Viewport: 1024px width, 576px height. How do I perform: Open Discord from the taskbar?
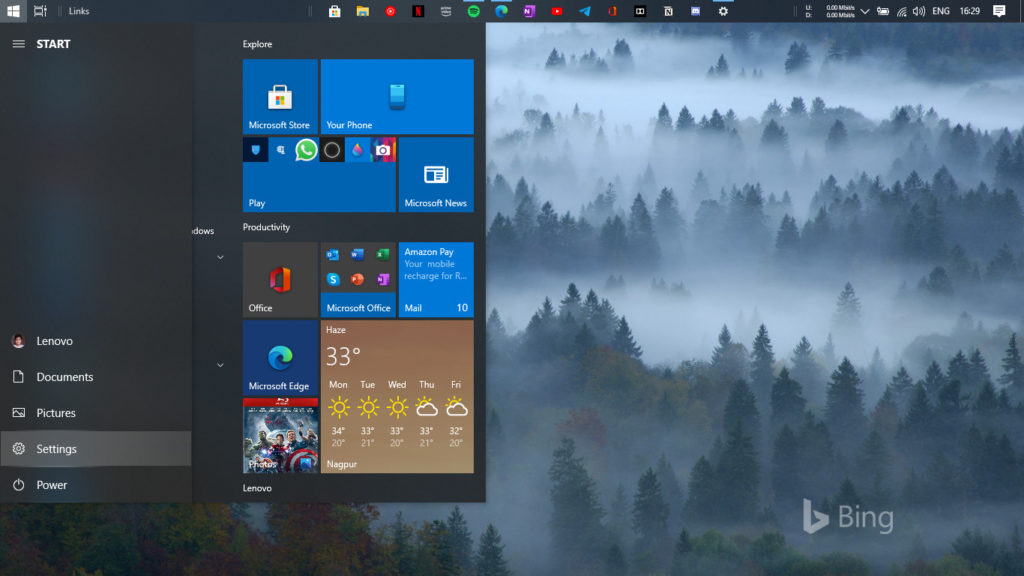coord(696,11)
